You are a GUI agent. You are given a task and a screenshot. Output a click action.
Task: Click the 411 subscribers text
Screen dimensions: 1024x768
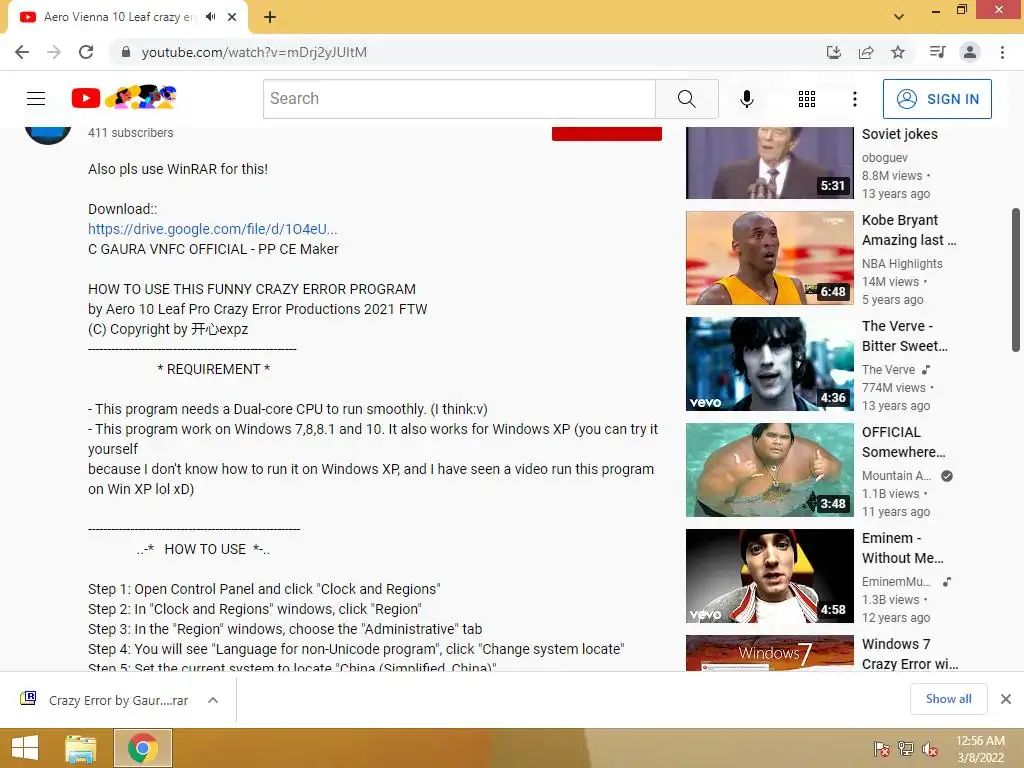pos(131,133)
